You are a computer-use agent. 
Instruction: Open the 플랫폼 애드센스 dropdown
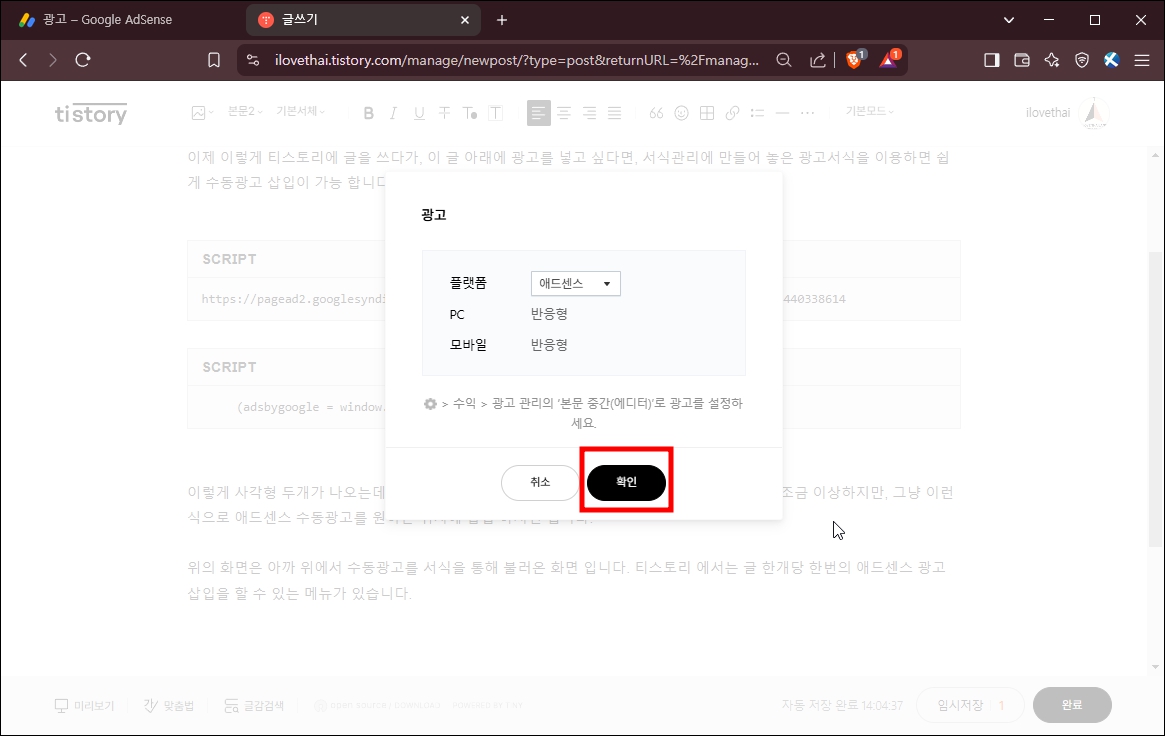[x=575, y=283]
